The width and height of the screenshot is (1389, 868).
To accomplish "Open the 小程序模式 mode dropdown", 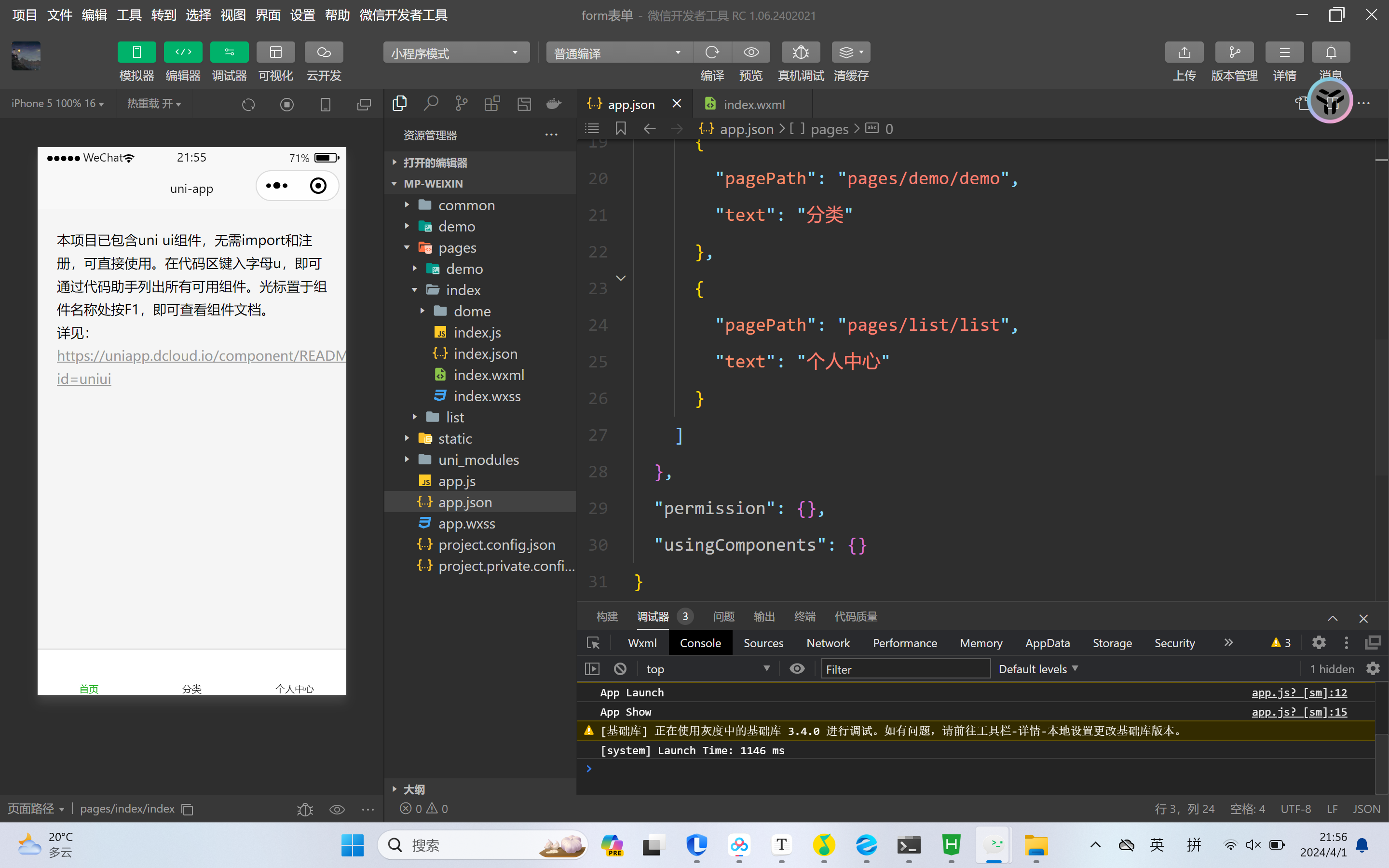I will coord(456,53).
